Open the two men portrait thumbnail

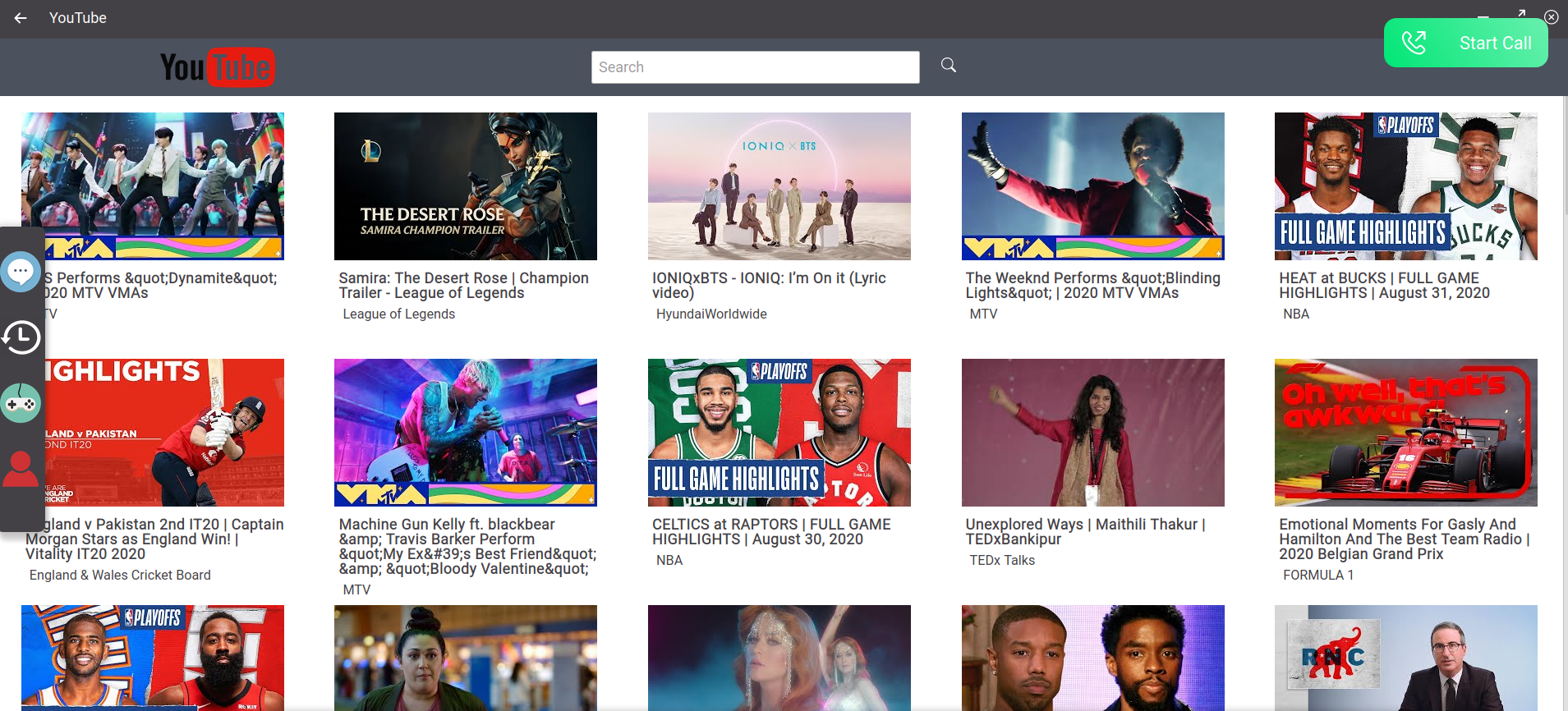click(x=1093, y=658)
